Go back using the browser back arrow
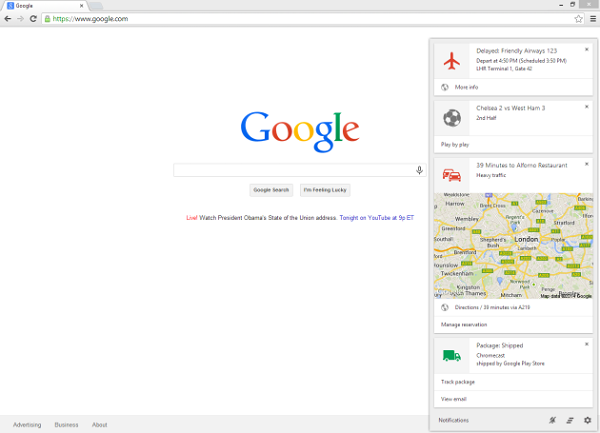This screenshot has width=600, height=433. (8, 19)
